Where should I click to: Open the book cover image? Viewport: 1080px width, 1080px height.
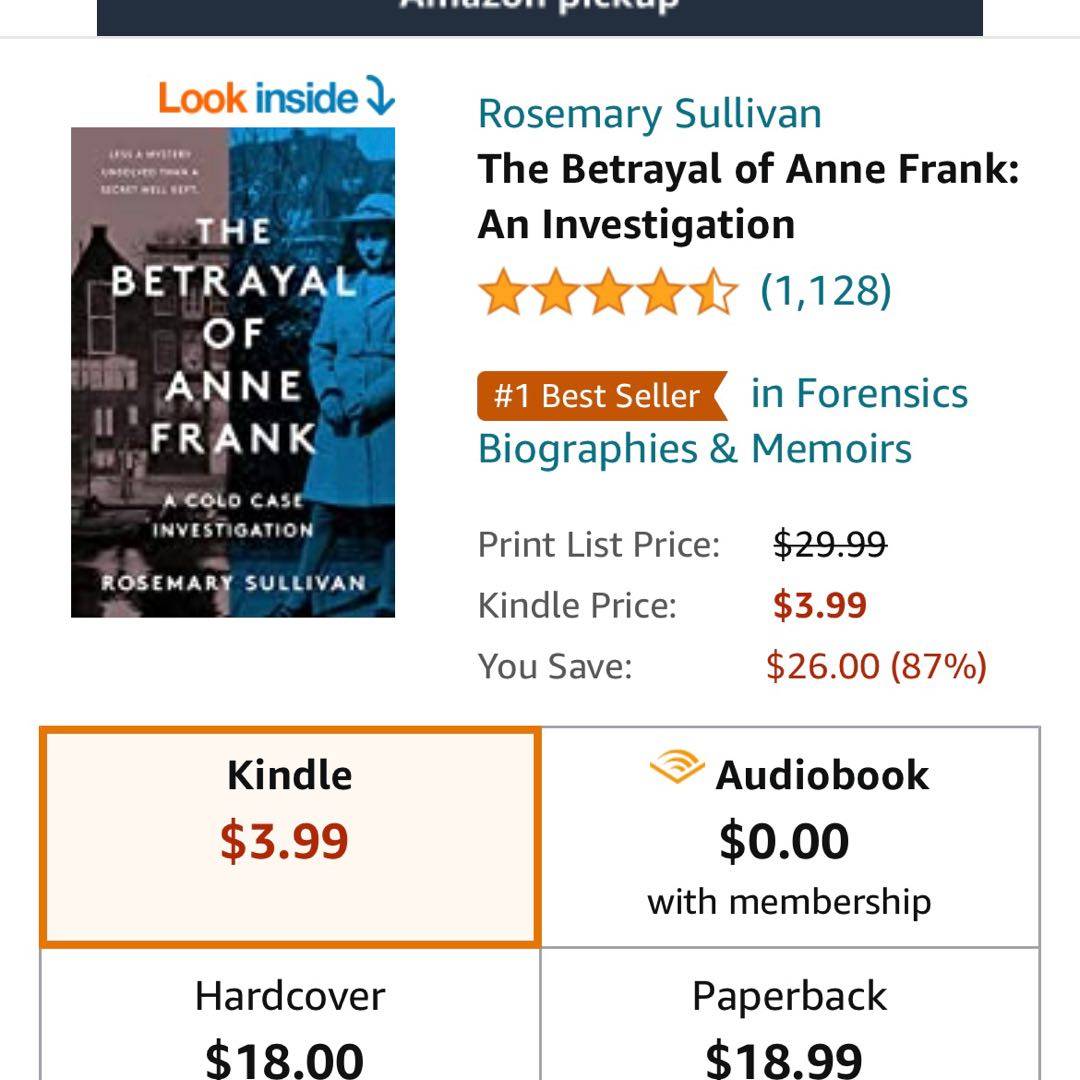(233, 372)
